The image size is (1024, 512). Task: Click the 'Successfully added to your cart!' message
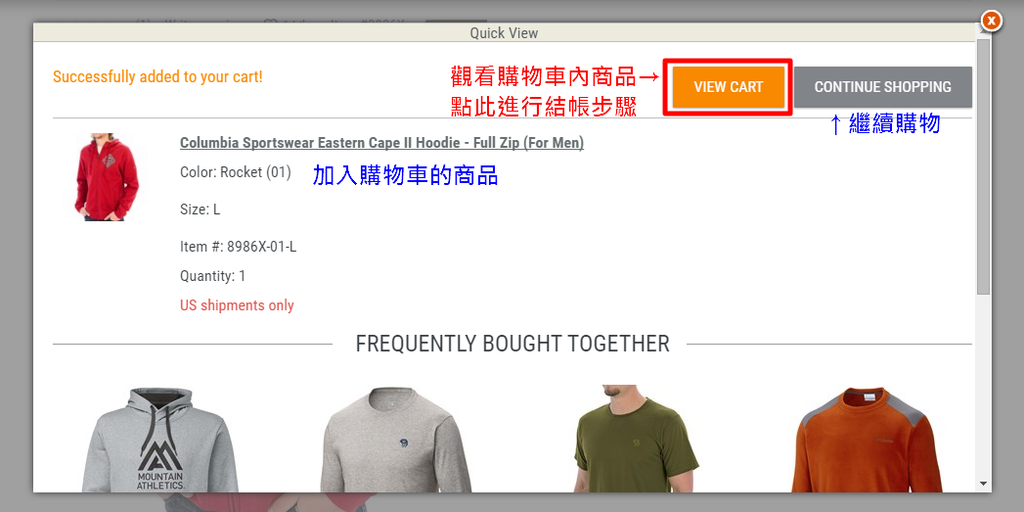pyautogui.click(x=157, y=76)
